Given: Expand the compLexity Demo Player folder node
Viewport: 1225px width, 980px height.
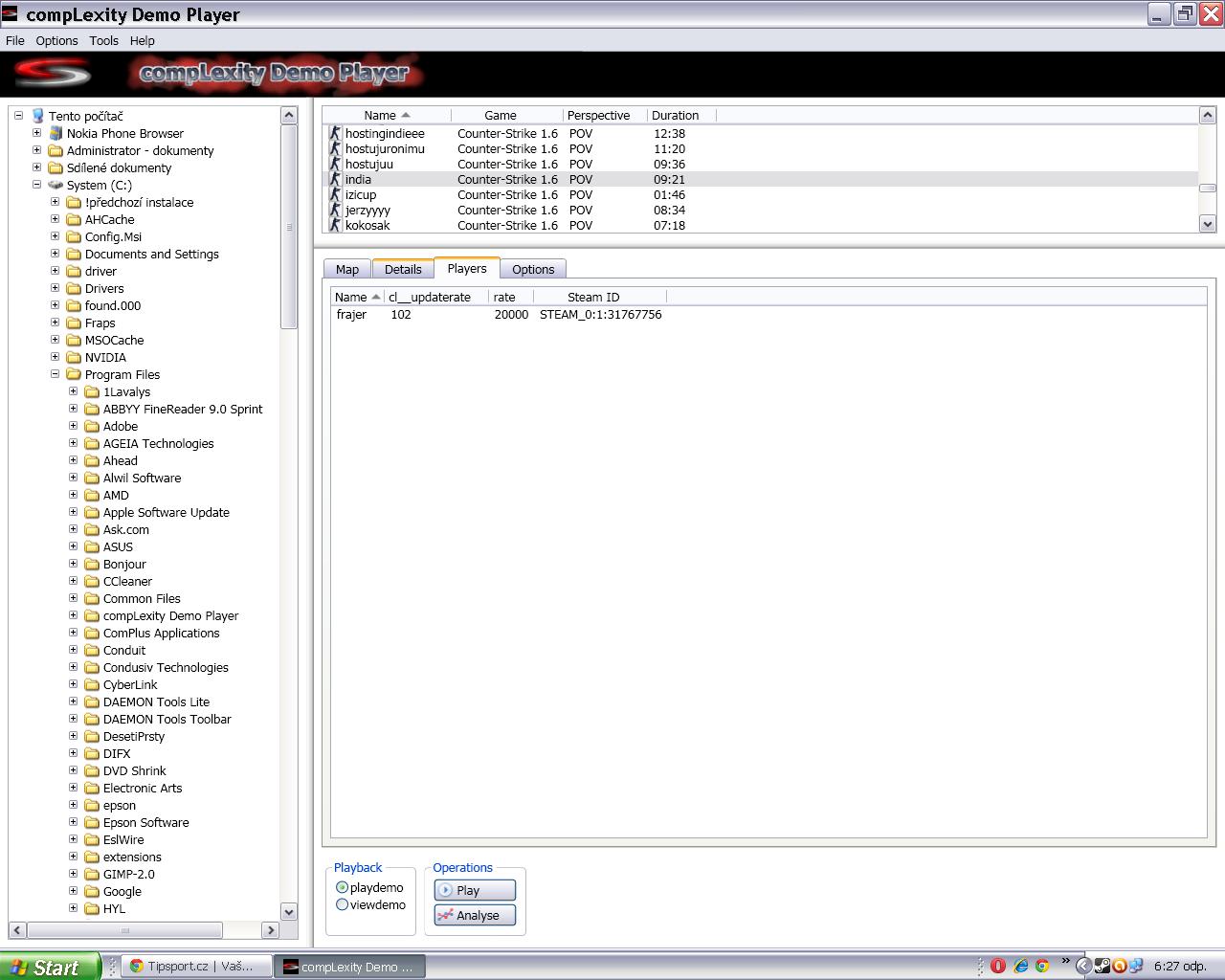Looking at the screenshot, I should coord(73,615).
